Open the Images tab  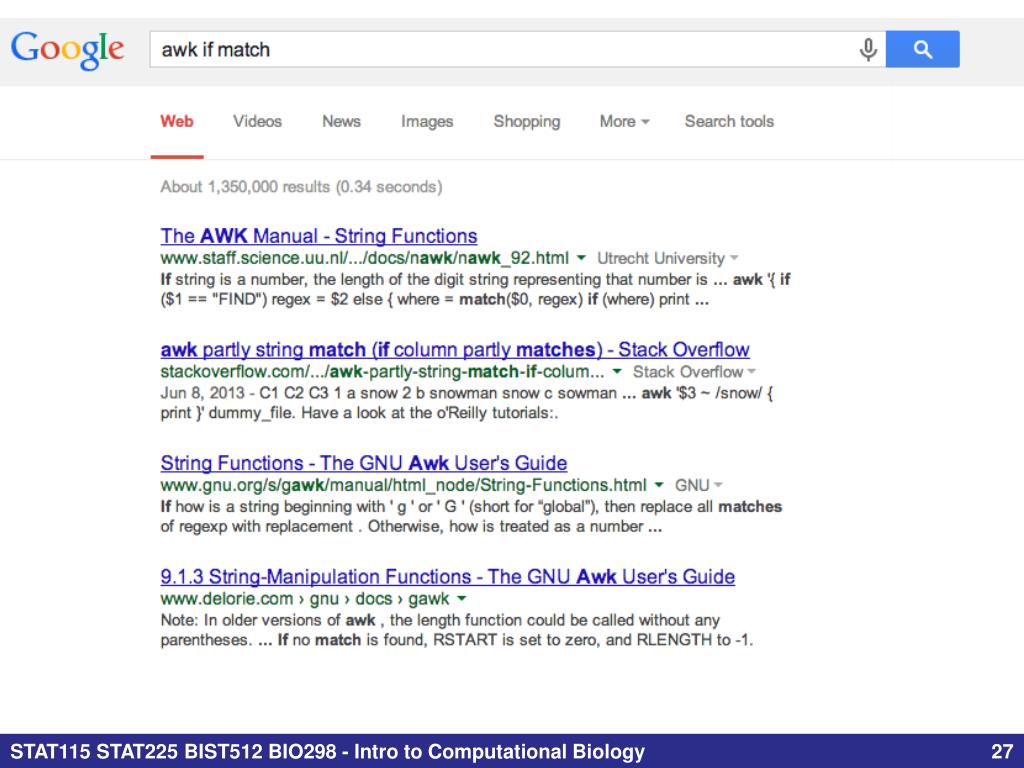[x=426, y=121]
